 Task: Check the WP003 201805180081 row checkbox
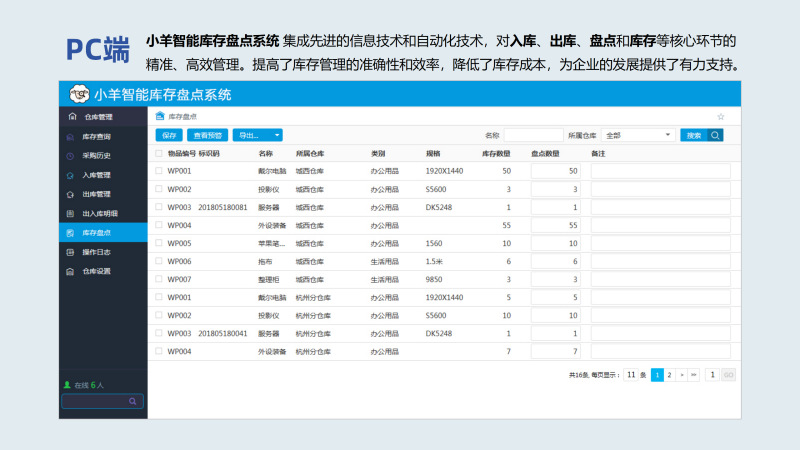(159, 207)
